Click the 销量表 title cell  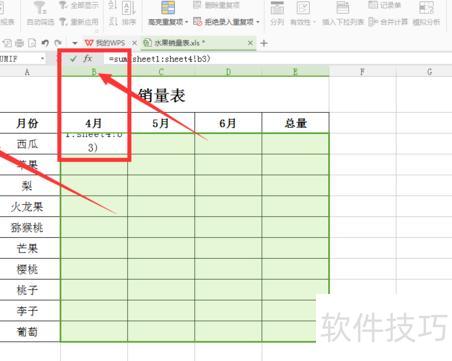pos(161,95)
